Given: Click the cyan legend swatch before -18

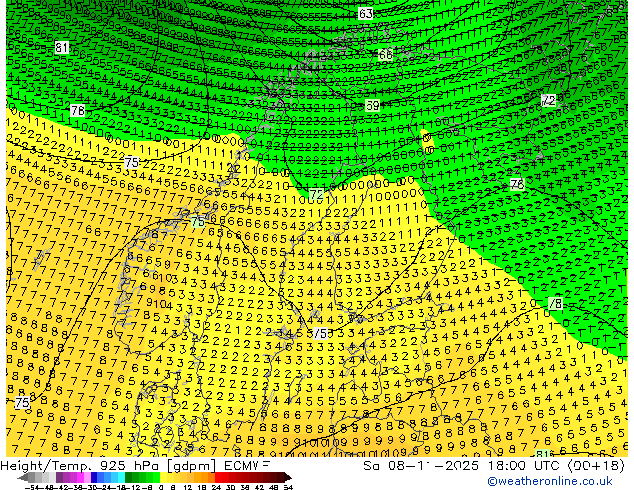Looking at the screenshot, I should [x=122, y=478].
